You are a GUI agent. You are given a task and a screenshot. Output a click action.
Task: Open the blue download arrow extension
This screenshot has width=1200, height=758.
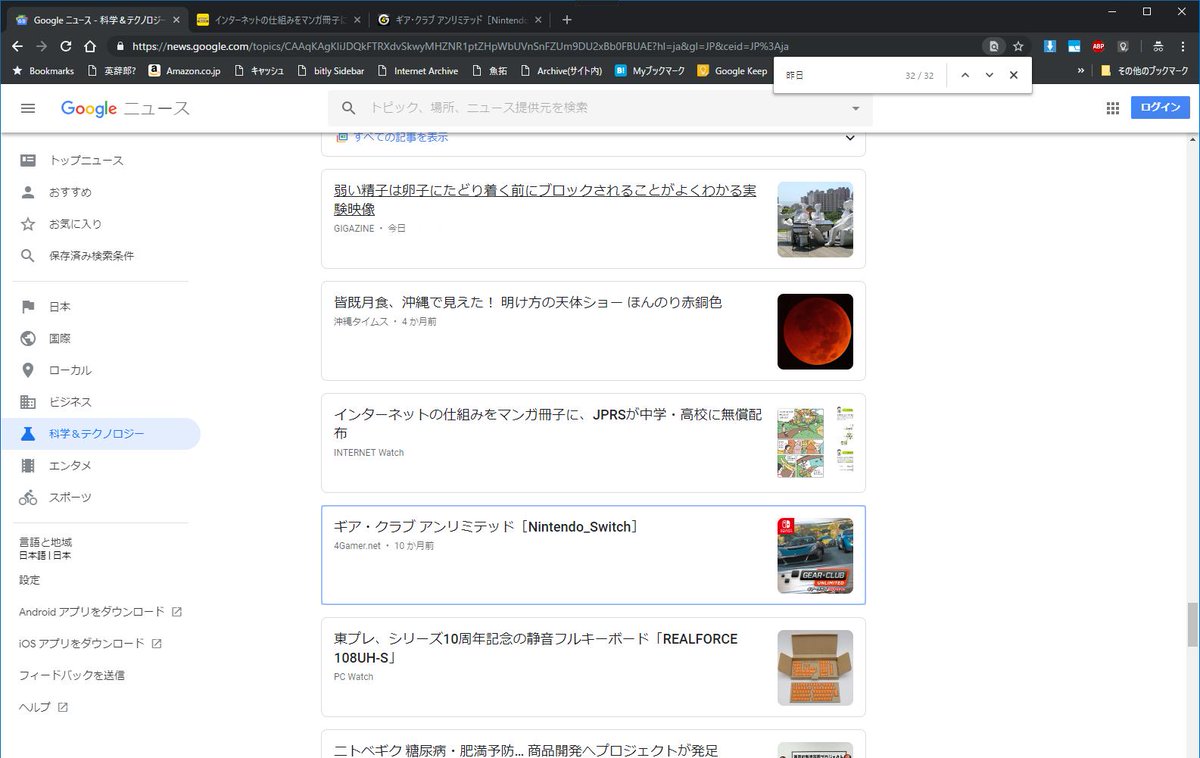pyautogui.click(x=1050, y=46)
